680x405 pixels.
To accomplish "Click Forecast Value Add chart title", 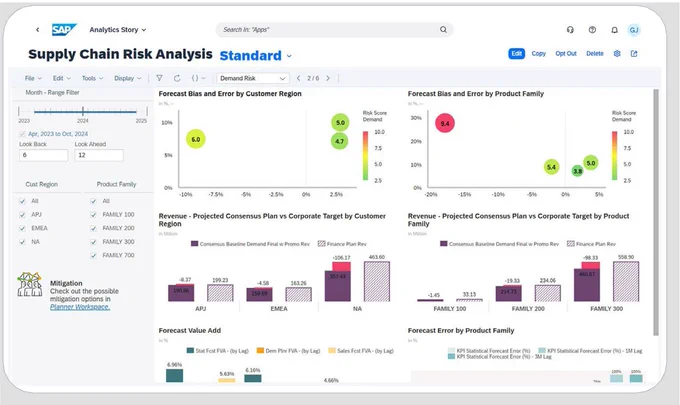I will point(190,330).
